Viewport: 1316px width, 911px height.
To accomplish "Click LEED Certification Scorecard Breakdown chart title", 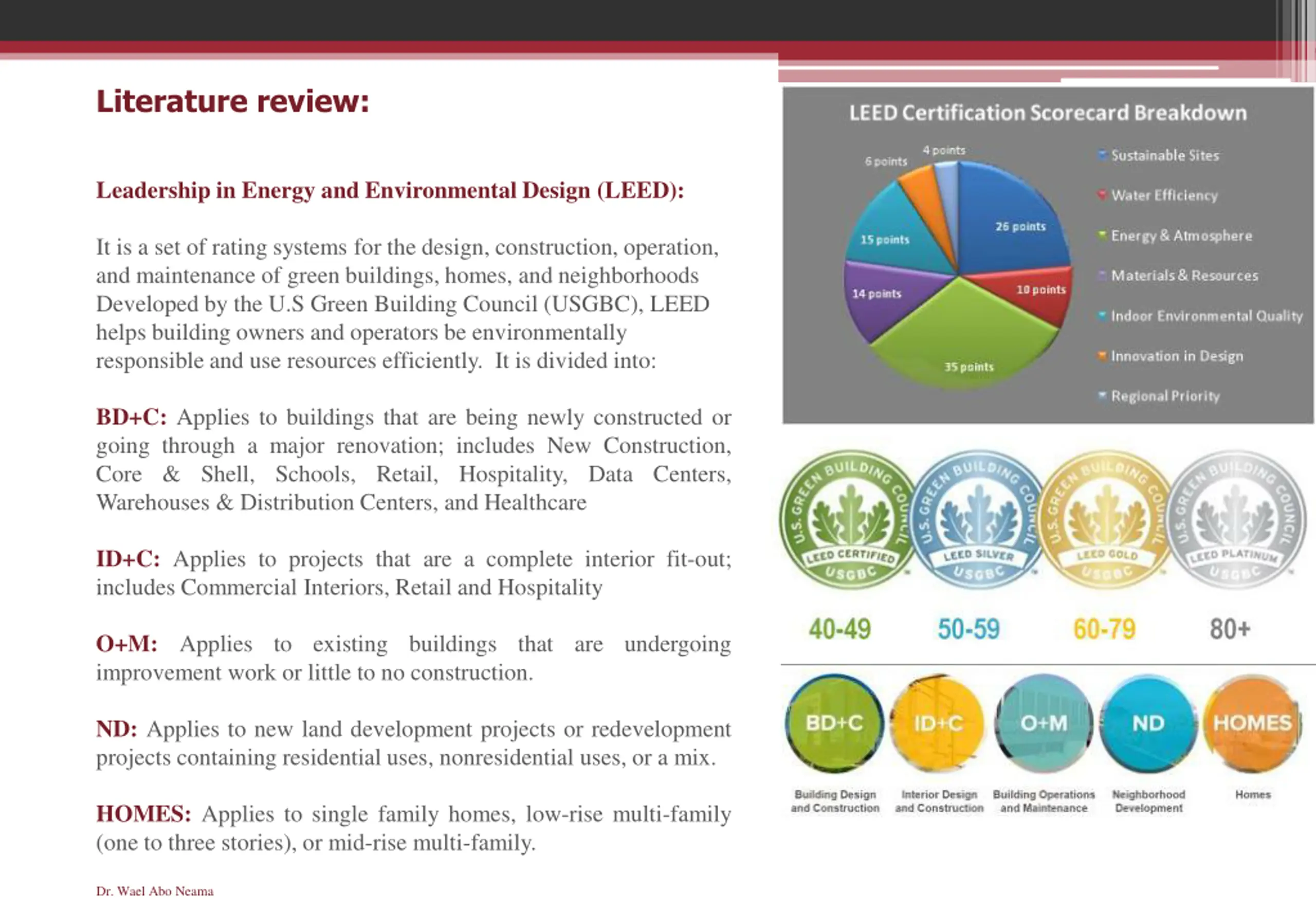I will [x=1048, y=113].
